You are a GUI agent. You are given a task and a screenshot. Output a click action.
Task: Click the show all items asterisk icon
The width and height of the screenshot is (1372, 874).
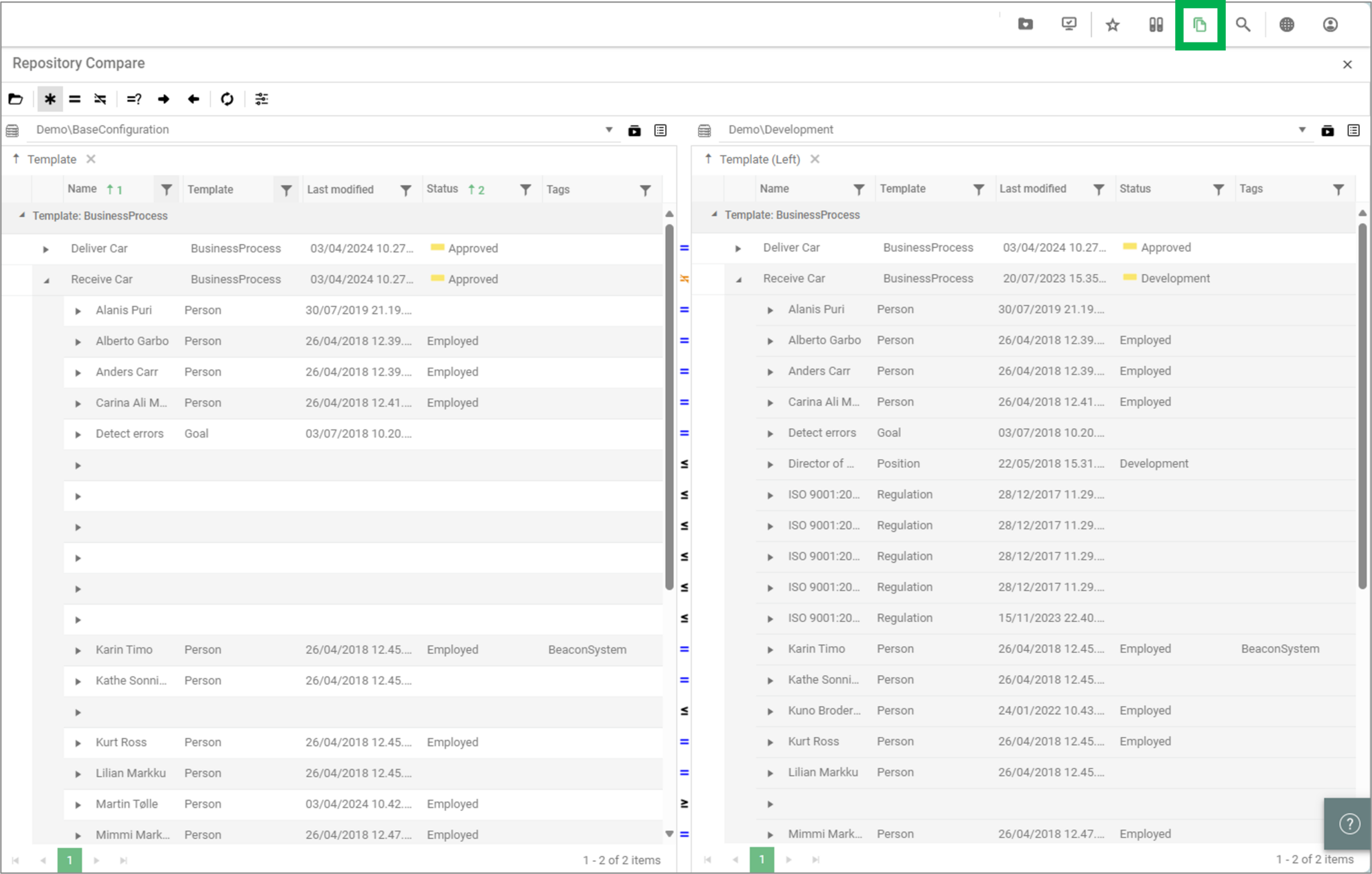(50, 99)
